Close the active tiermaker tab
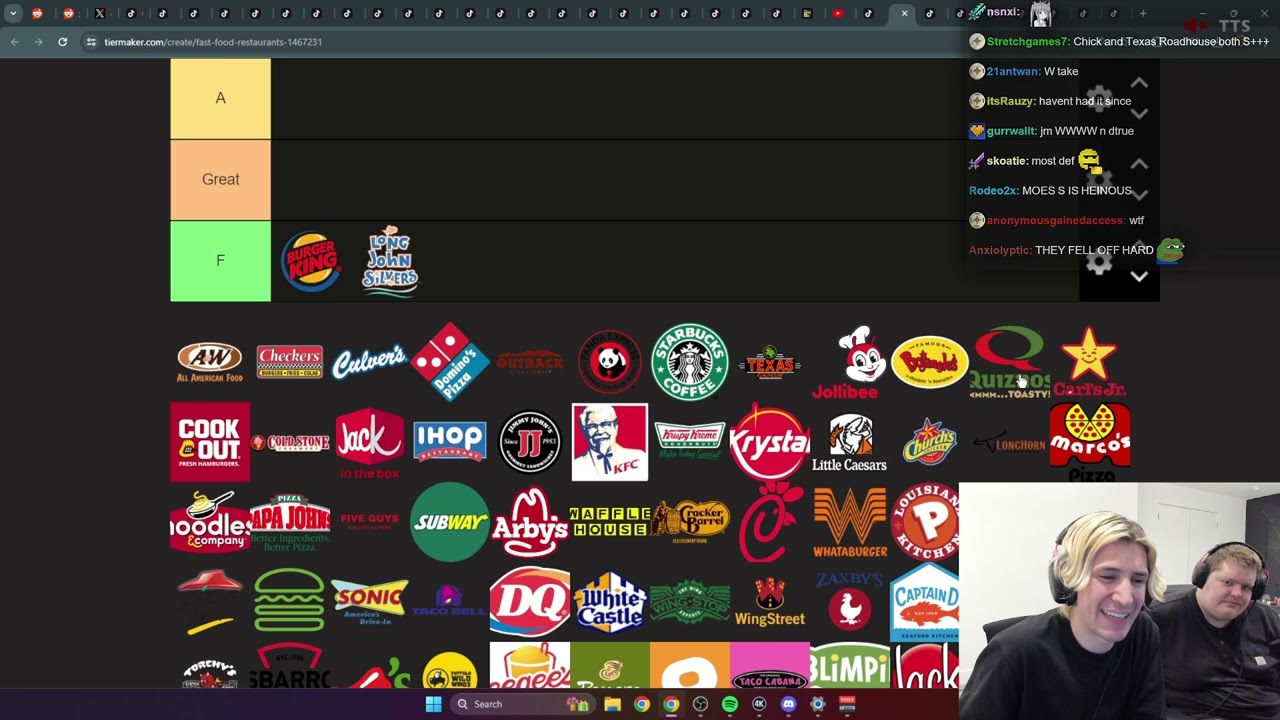This screenshot has width=1280, height=720. click(904, 13)
